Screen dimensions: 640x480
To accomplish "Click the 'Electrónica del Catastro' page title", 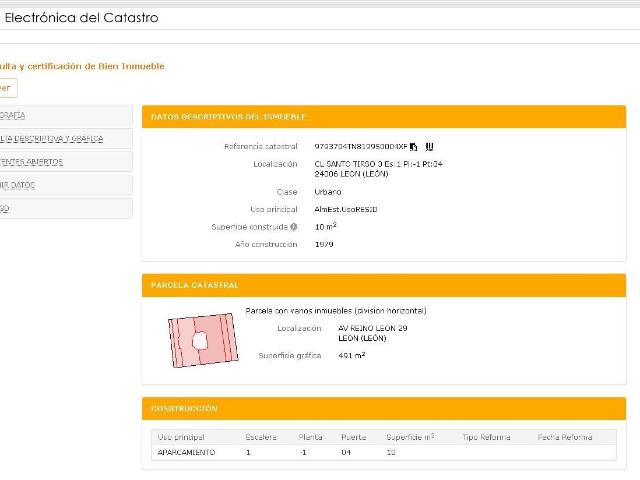I will [x=81, y=18].
